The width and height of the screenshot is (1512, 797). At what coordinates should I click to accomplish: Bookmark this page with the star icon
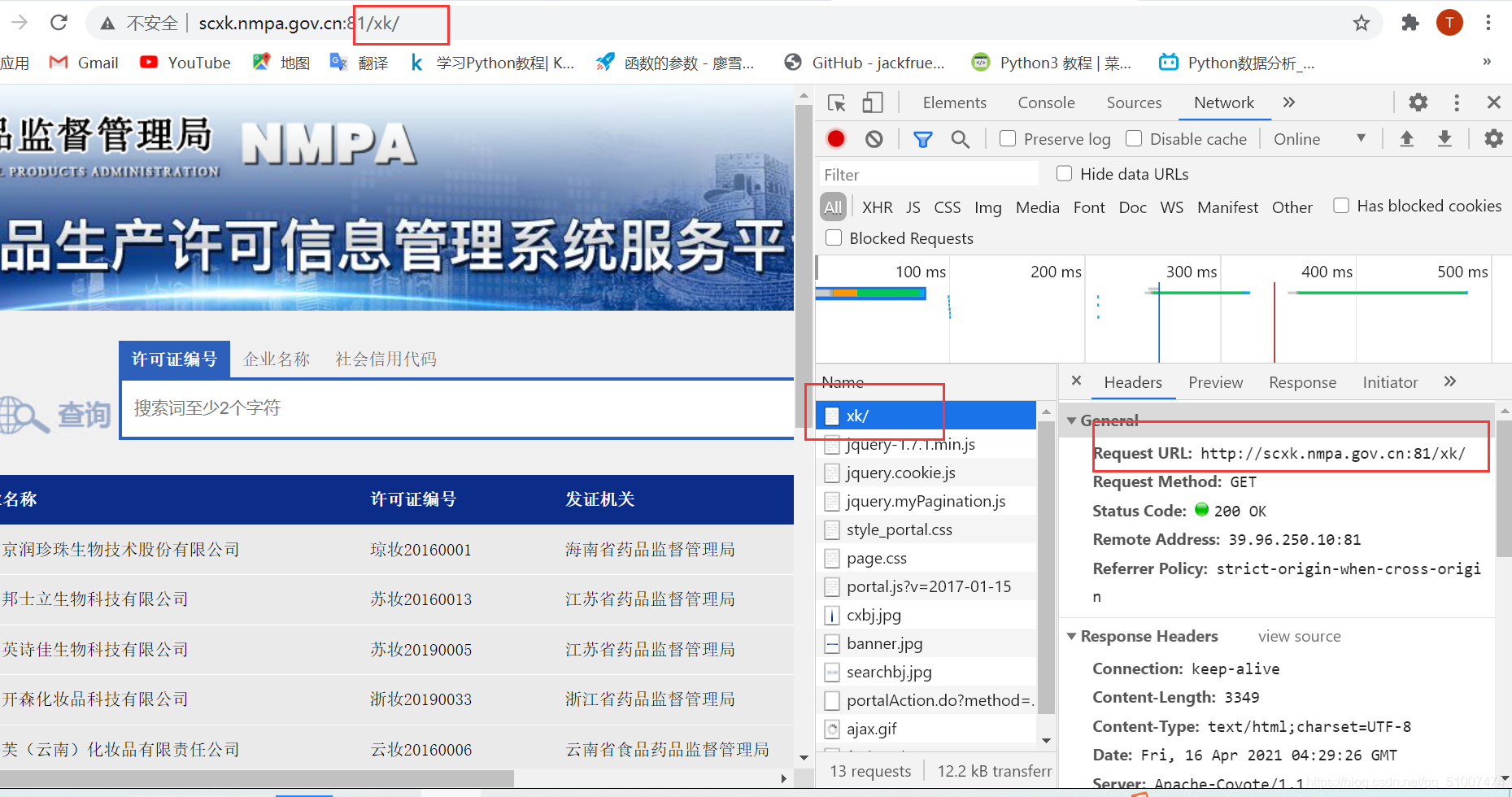coord(1362,23)
